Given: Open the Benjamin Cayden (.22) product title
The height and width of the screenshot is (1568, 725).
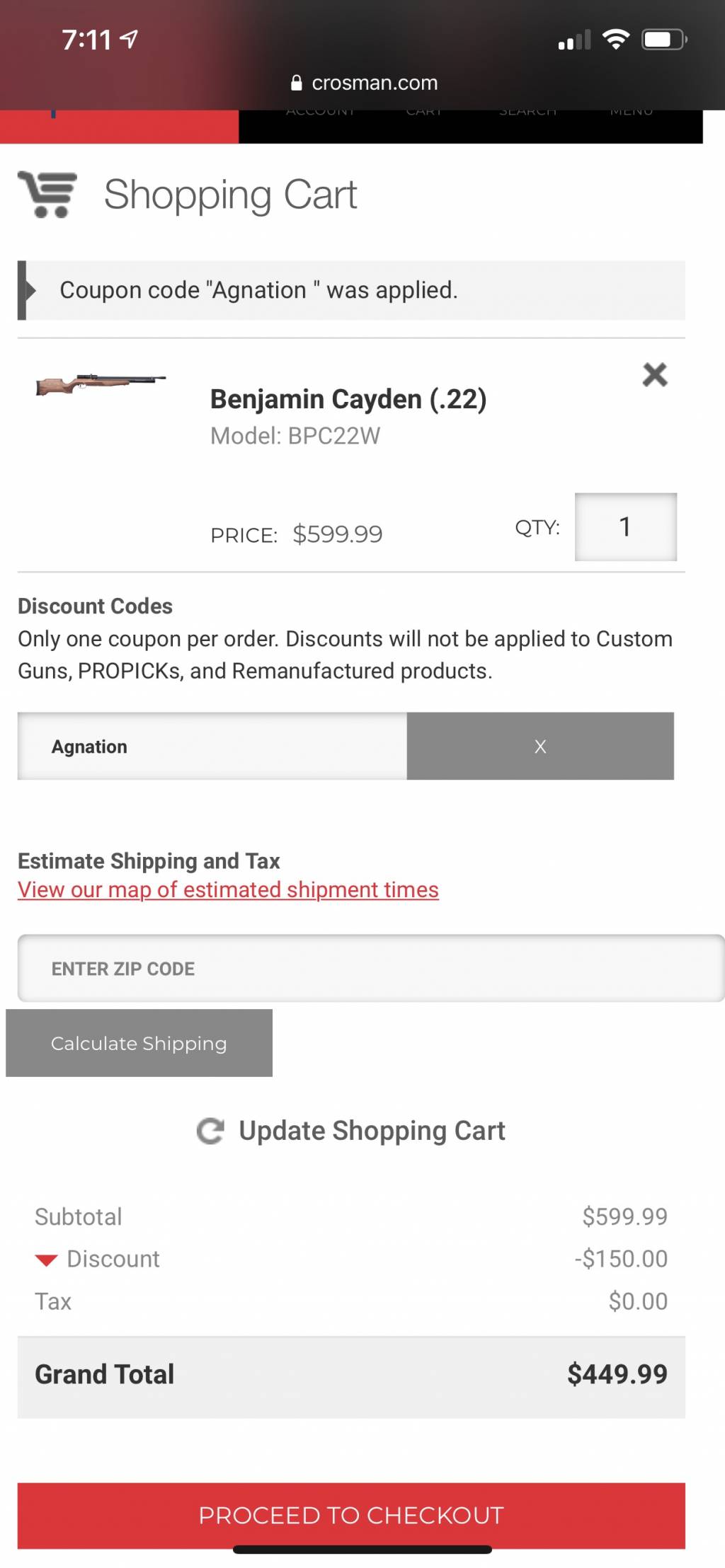Looking at the screenshot, I should [348, 399].
